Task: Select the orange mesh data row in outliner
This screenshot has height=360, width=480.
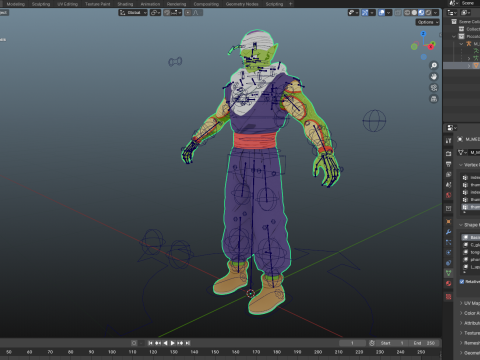Action: tap(462, 66)
